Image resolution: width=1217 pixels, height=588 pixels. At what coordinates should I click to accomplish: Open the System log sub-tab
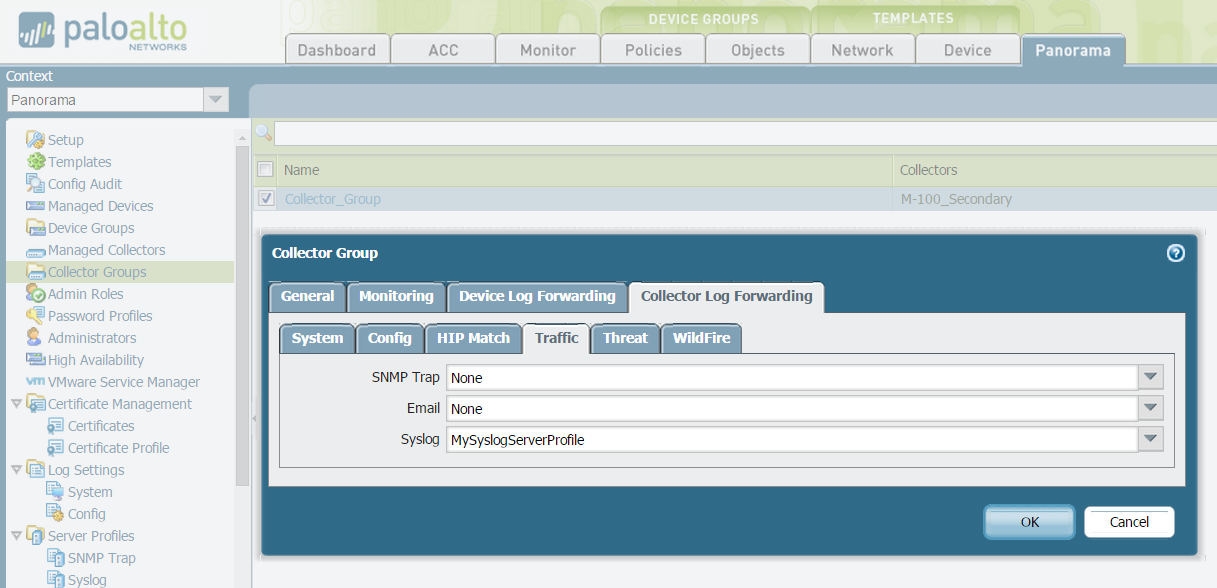[318, 338]
